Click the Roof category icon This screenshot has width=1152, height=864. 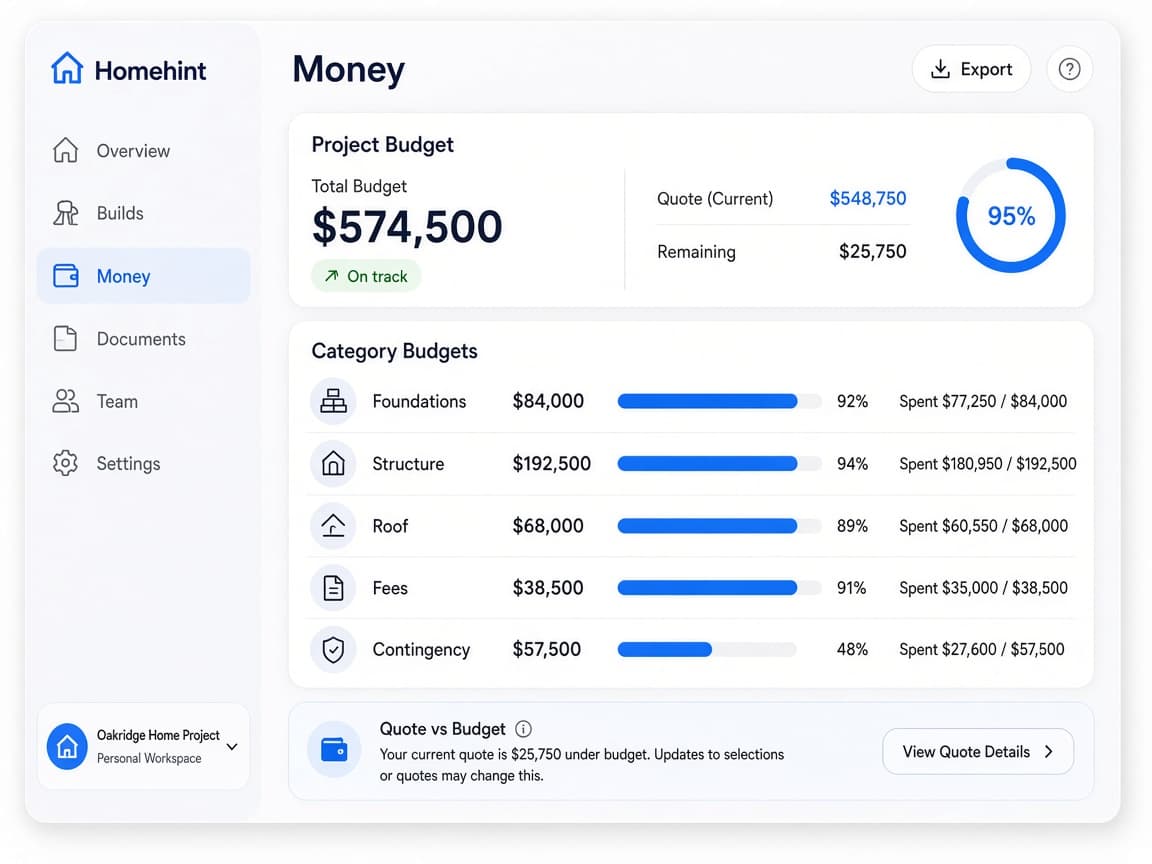334,526
